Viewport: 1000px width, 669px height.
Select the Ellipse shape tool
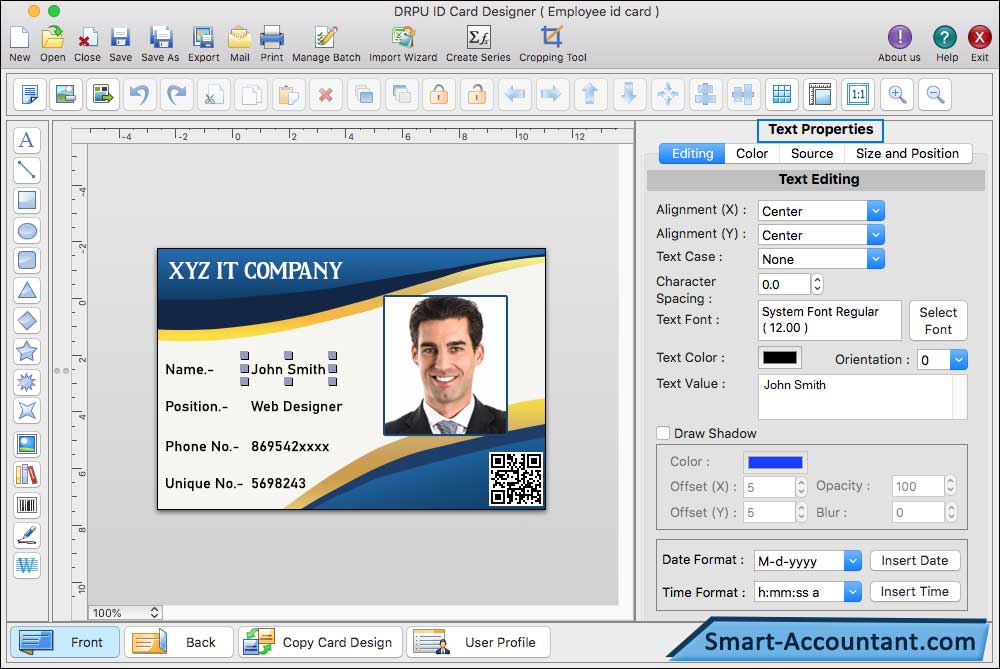point(27,230)
